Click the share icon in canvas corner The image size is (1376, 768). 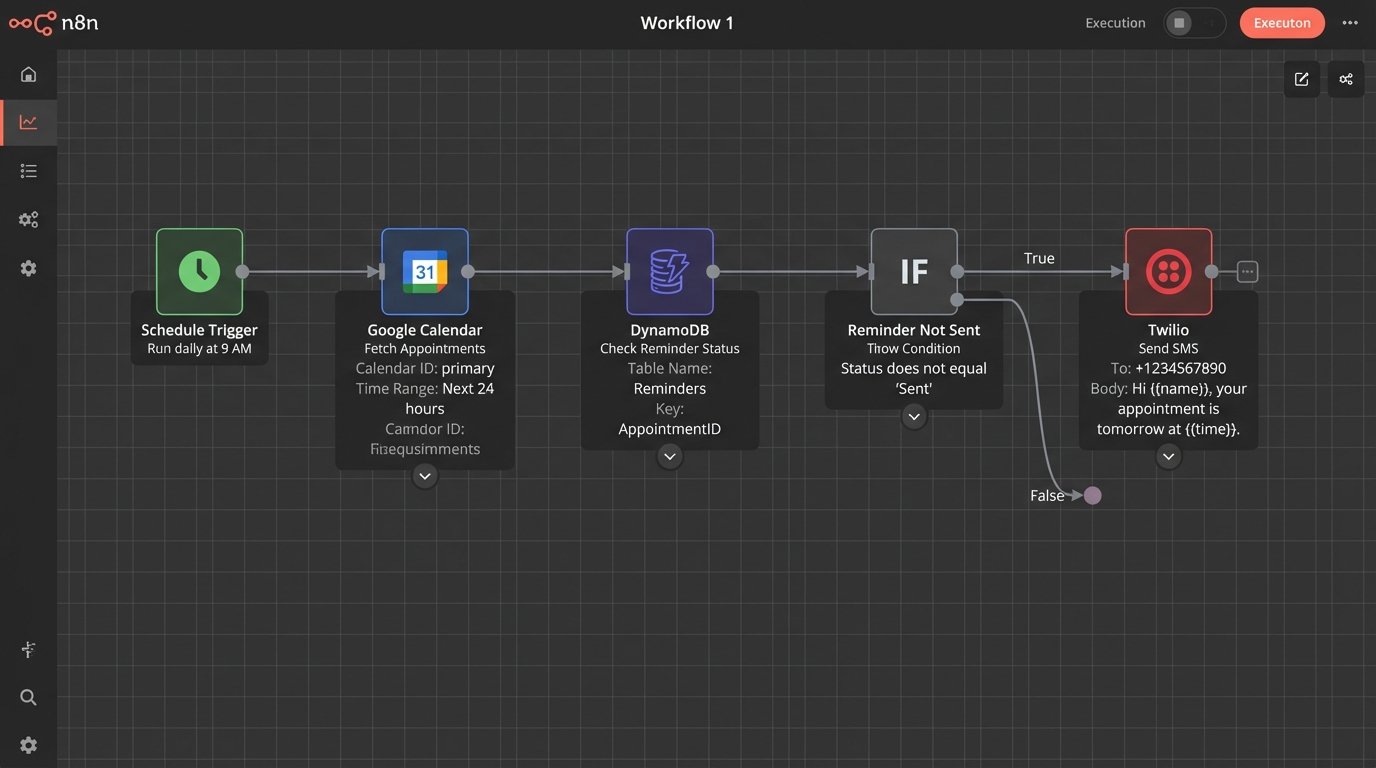pos(1345,78)
